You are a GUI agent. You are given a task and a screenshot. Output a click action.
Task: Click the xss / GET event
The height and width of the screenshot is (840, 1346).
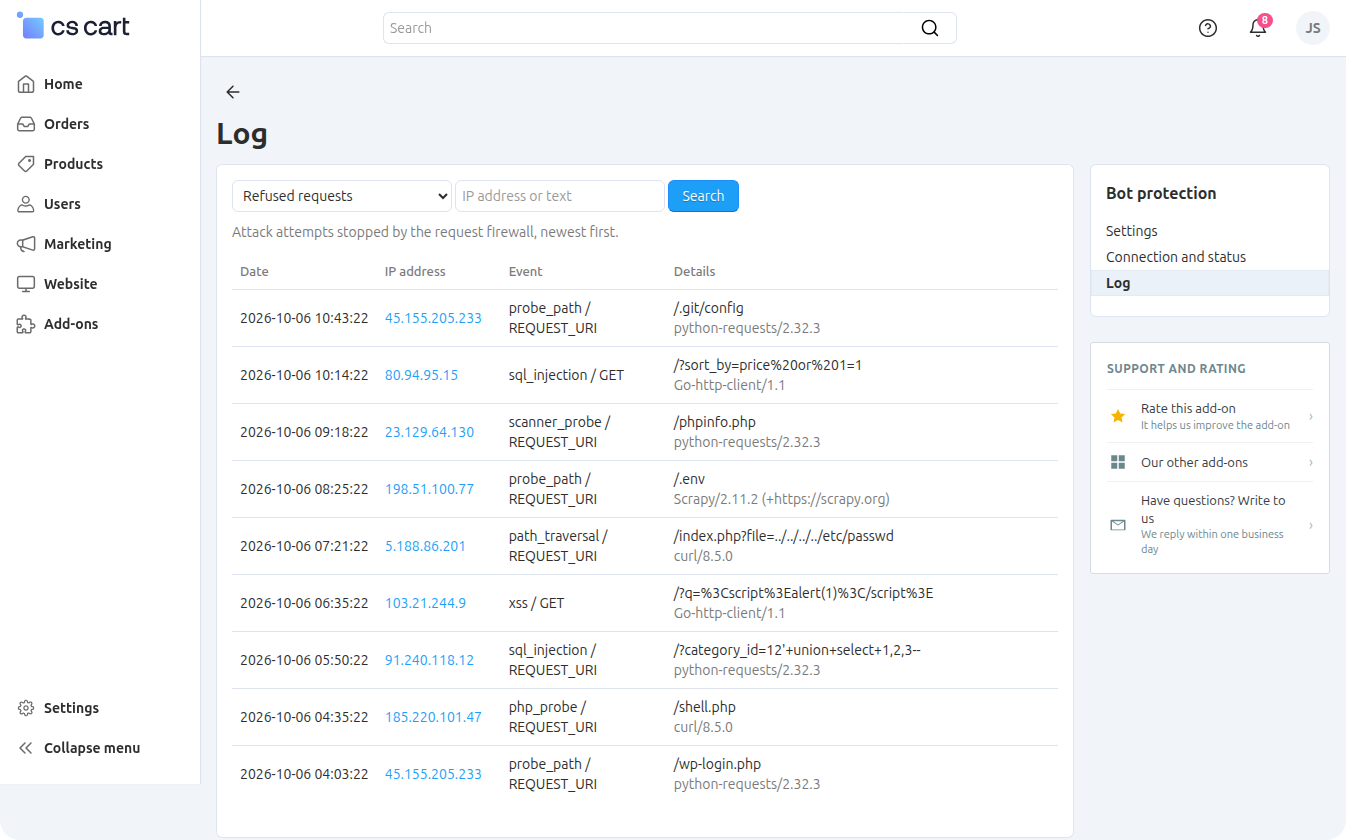click(x=536, y=603)
